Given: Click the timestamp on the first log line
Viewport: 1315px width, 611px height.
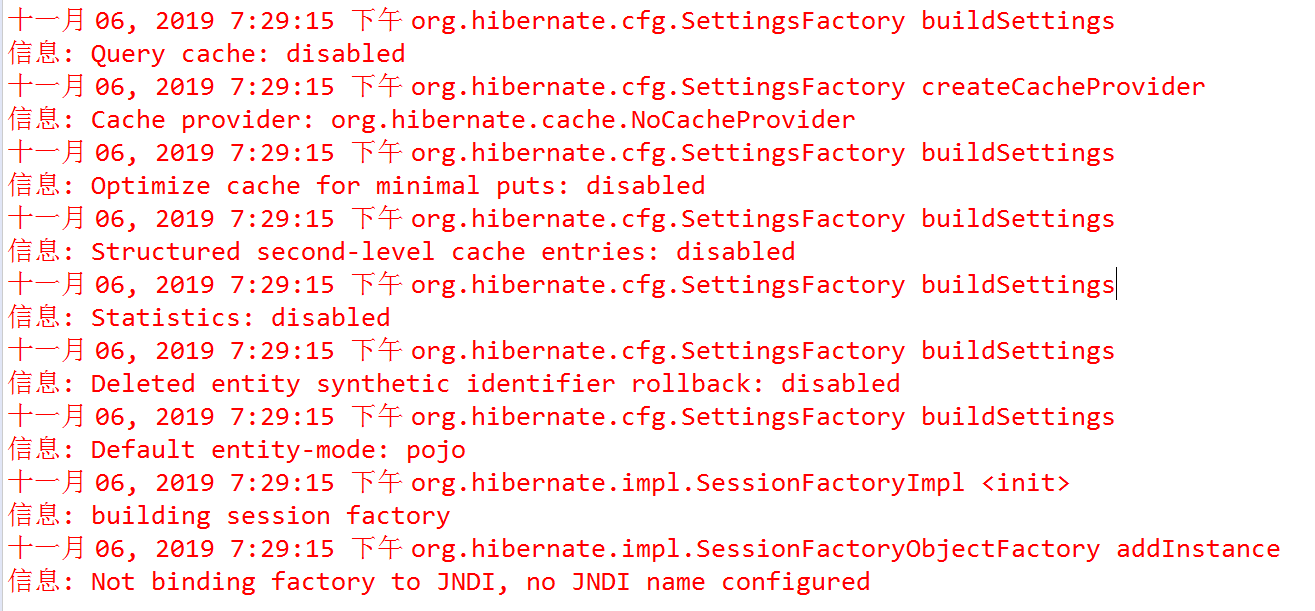Looking at the screenshot, I should pyautogui.click(x=205, y=21).
